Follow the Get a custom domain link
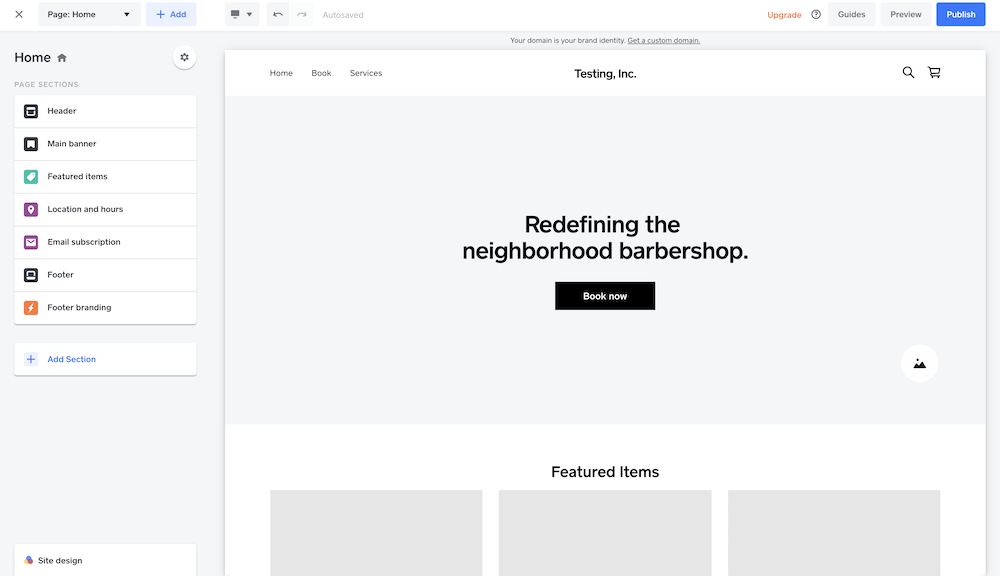This screenshot has height=576, width=1000. tap(663, 40)
